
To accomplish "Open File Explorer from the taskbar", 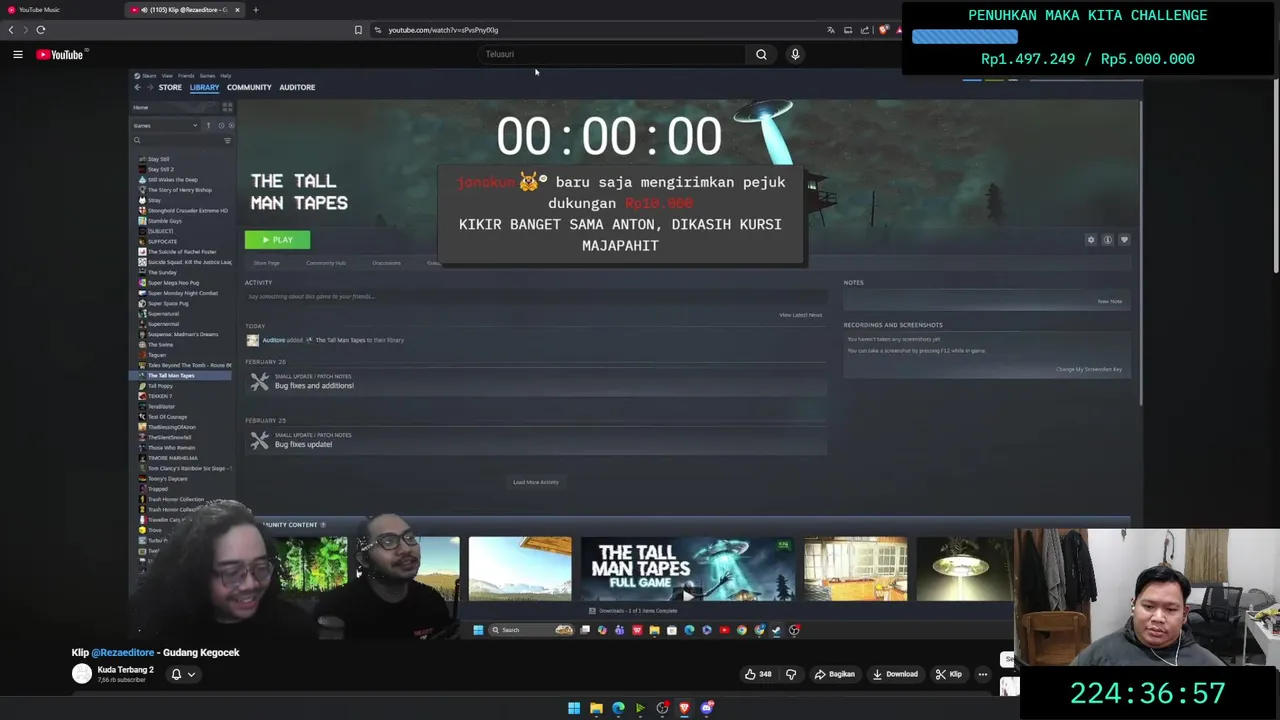I will click(x=596, y=708).
